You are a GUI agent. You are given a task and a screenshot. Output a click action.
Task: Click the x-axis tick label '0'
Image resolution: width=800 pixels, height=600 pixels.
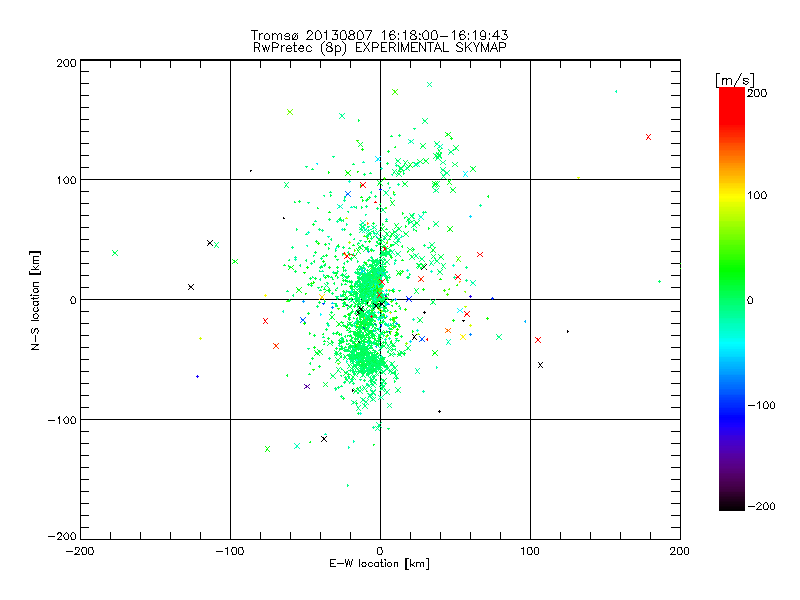380,551
